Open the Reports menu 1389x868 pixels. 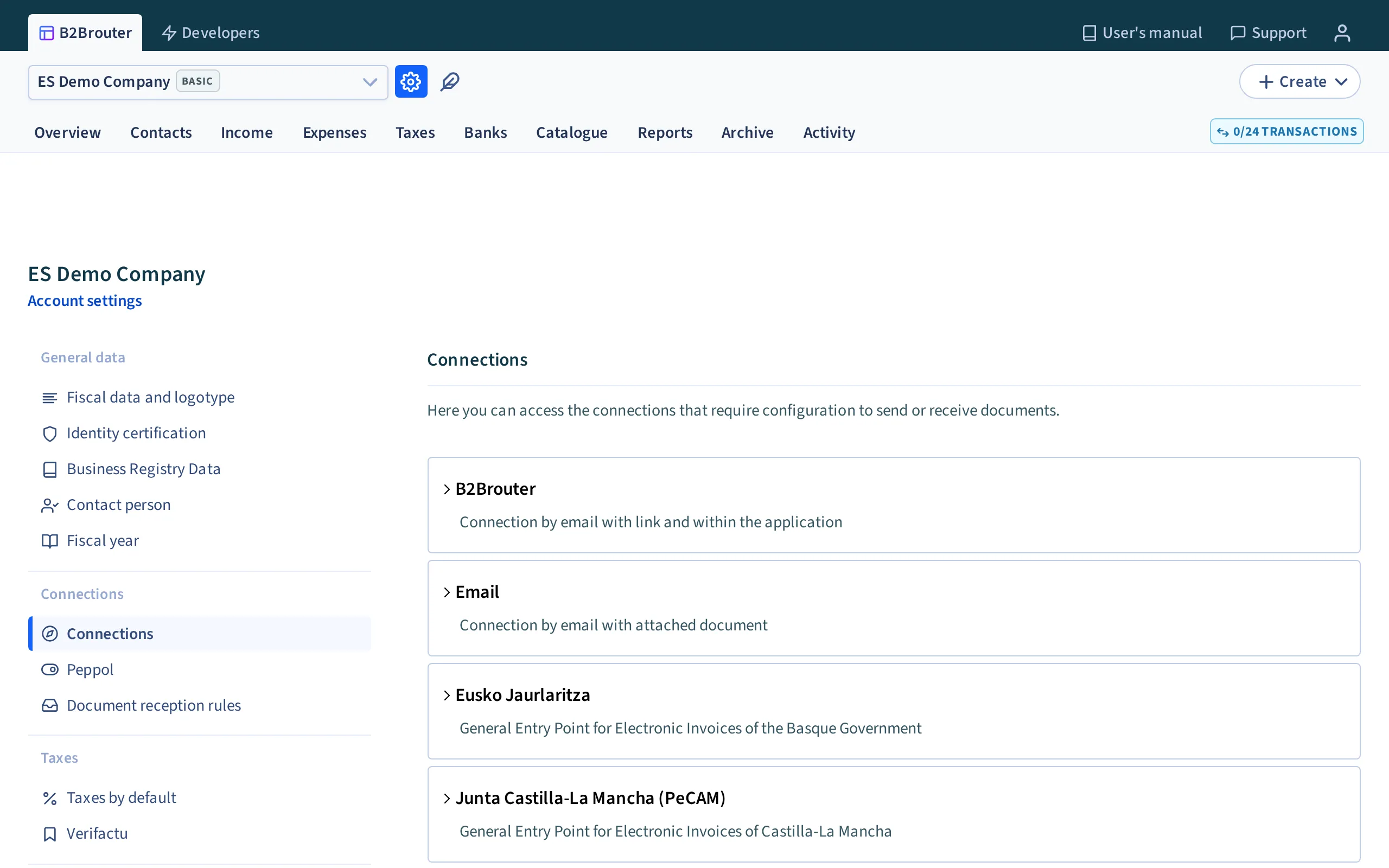(x=665, y=132)
